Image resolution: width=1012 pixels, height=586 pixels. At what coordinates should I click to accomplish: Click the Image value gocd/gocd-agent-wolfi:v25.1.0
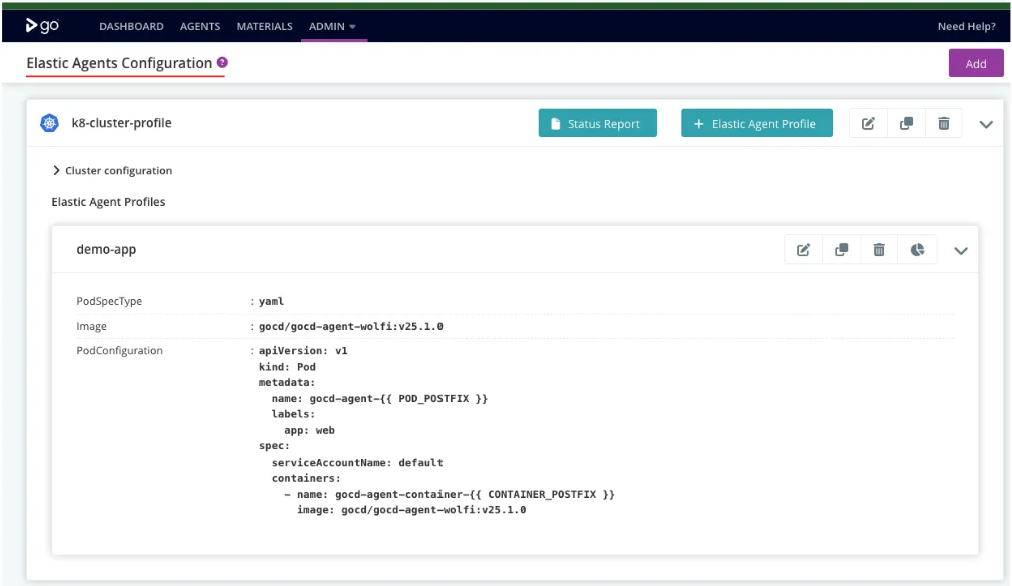[351, 327]
